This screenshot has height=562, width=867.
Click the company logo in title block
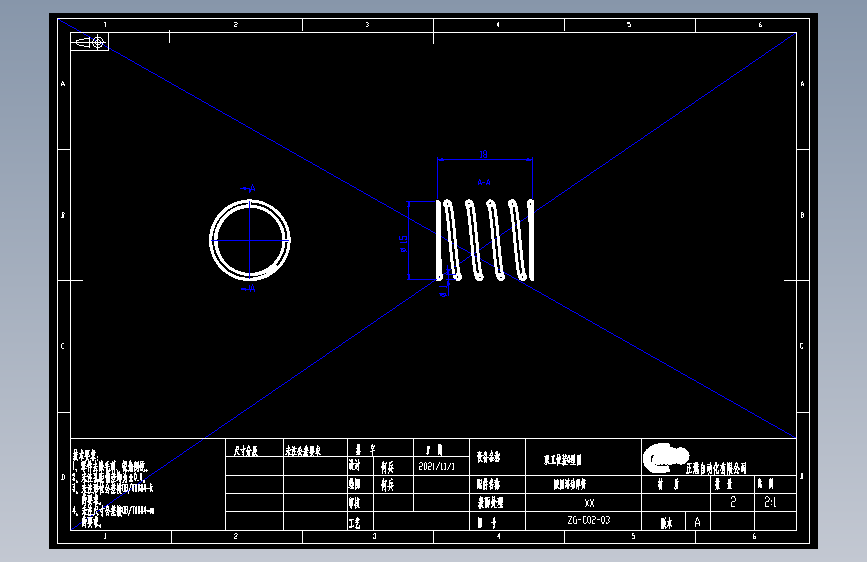pos(665,459)
